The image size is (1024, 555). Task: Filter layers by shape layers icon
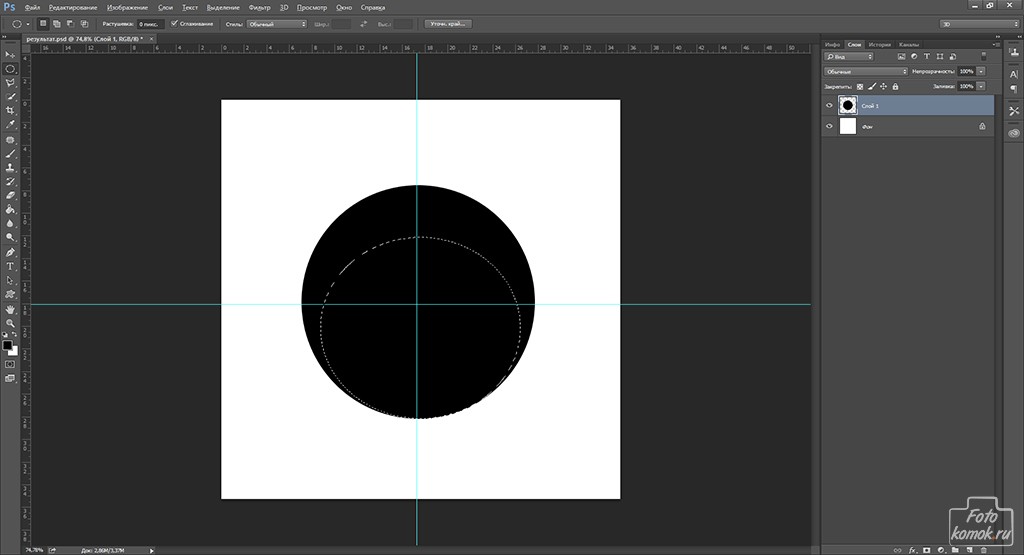940,57
